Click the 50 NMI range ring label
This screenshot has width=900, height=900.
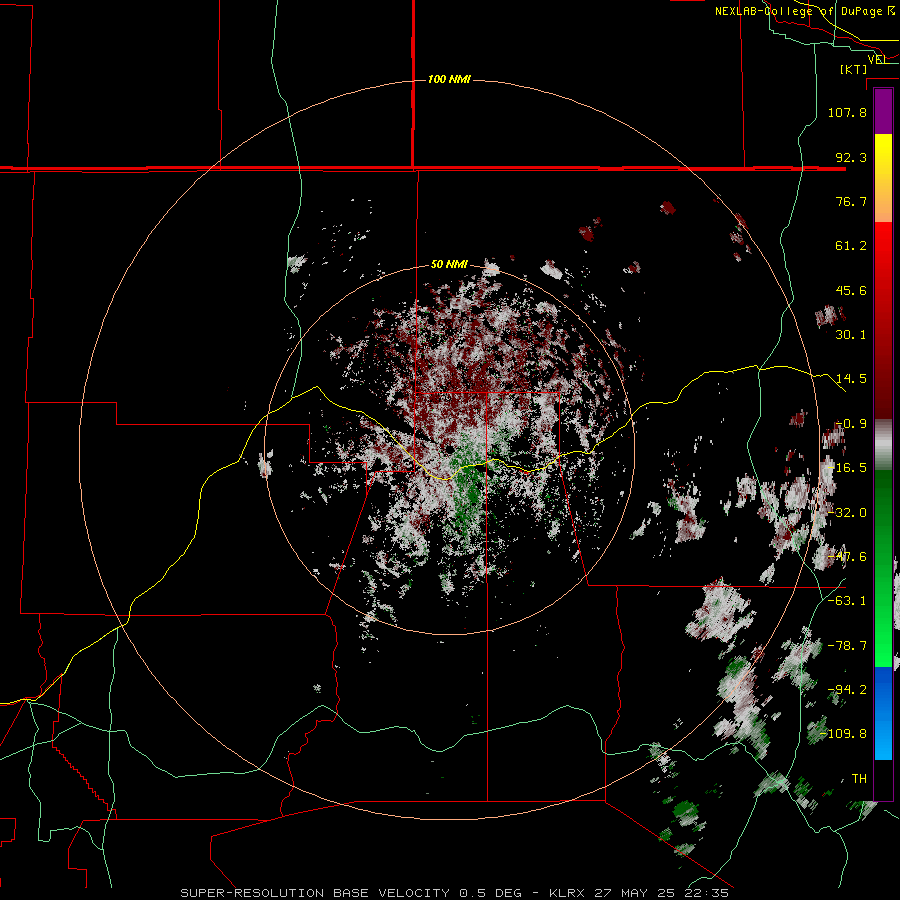click(x=449, y=264)
